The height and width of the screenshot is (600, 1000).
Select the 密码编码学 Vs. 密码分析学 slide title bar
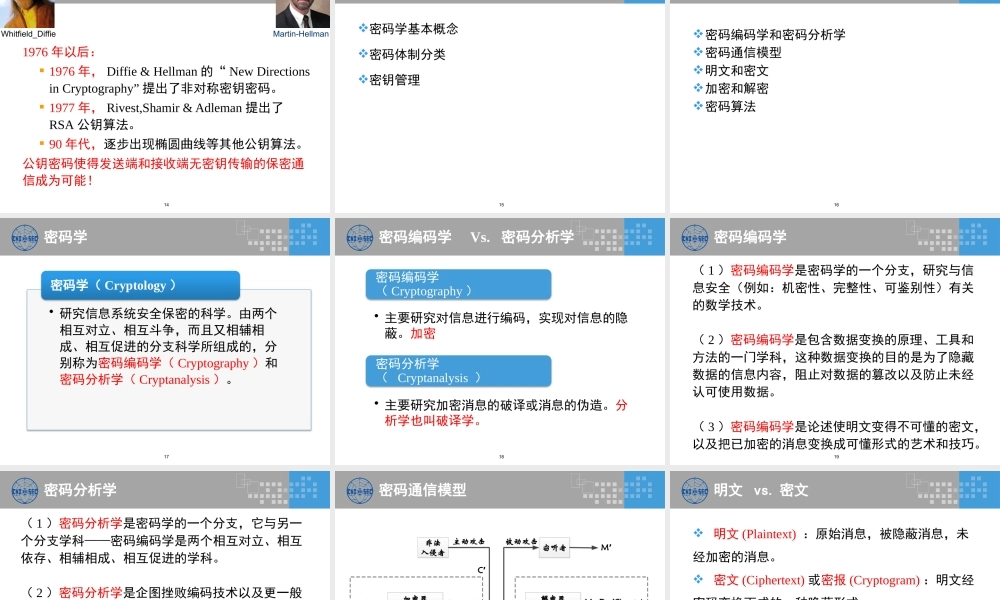click(x=475, y=237)
